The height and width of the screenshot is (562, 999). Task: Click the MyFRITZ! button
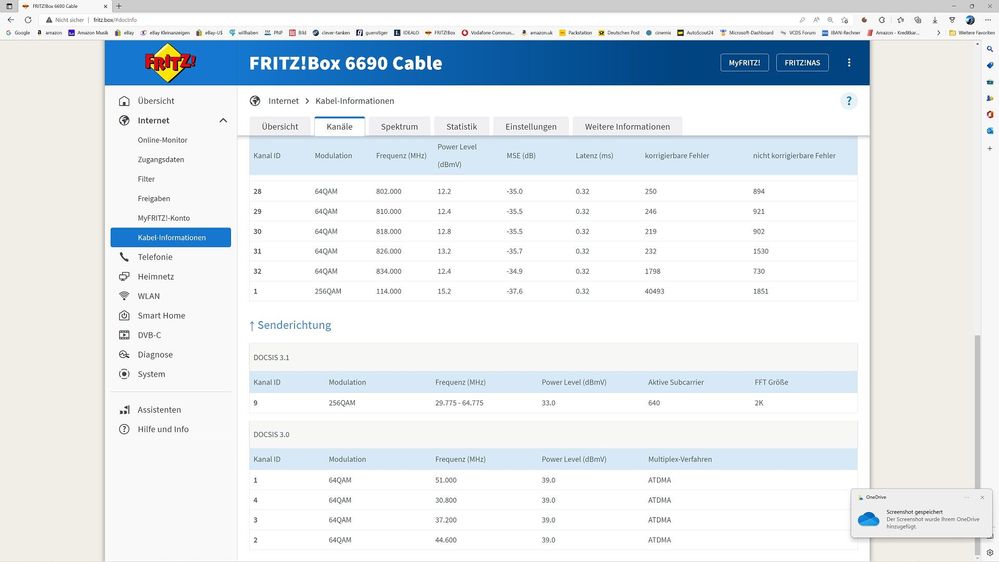pos(744,62)
